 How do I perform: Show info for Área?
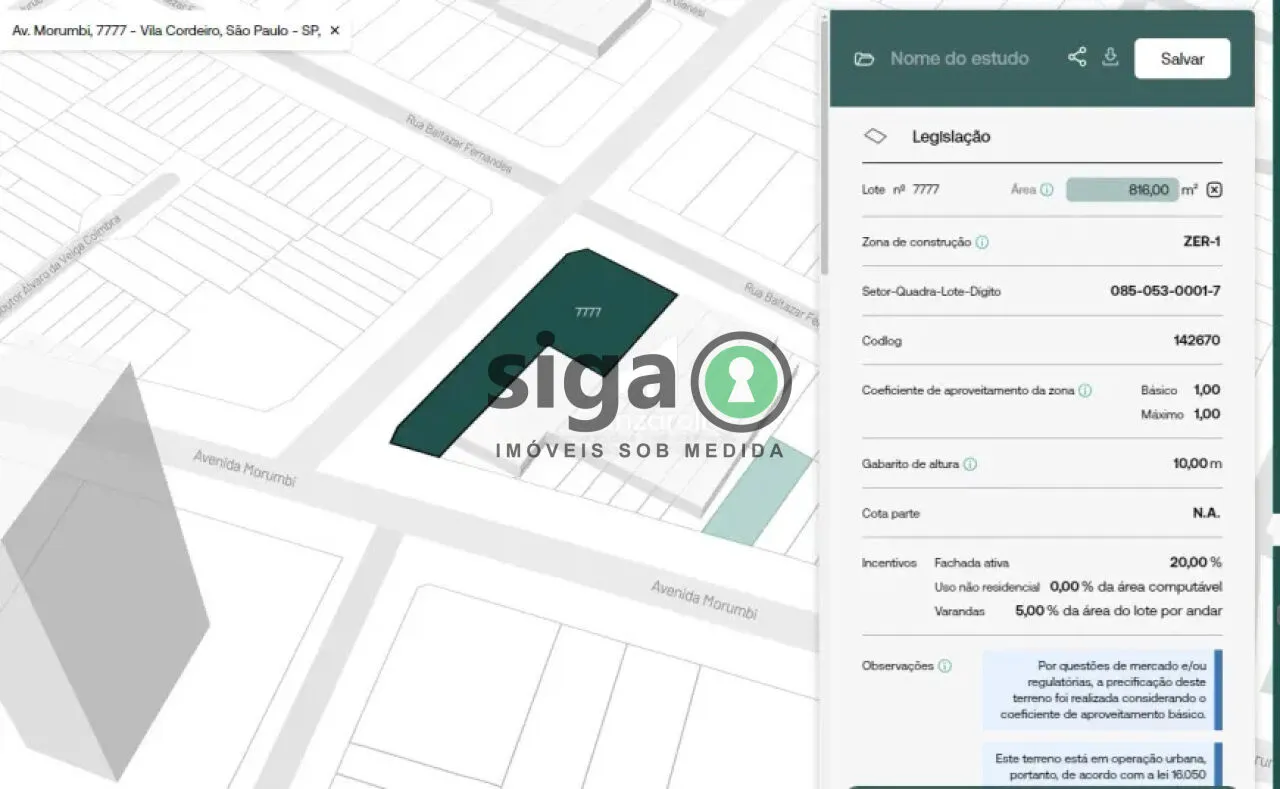click(x=1046, y=190)
